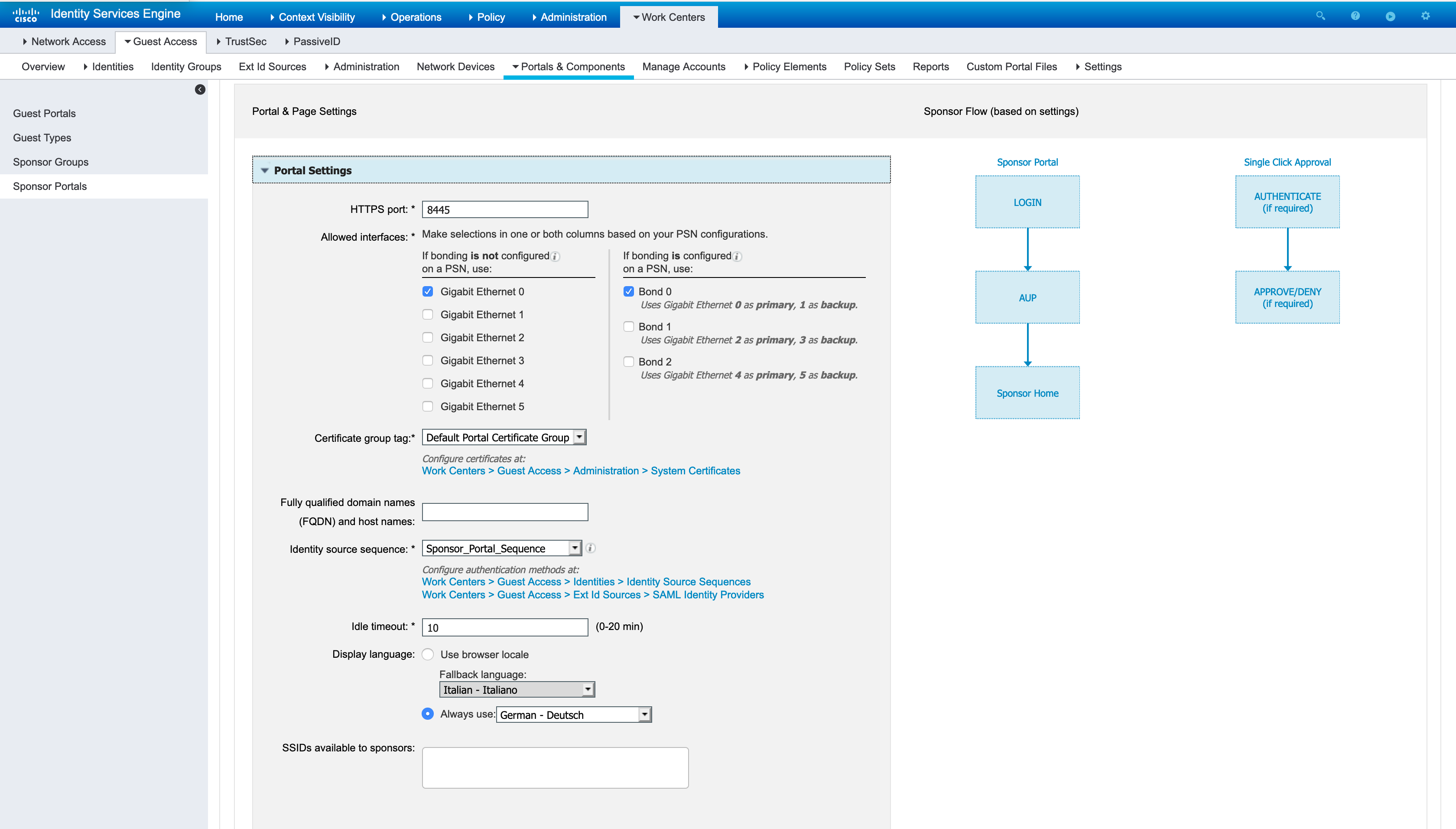Follow the Identity Source Sequences link

pyautogui.click(x=689, y=582)
